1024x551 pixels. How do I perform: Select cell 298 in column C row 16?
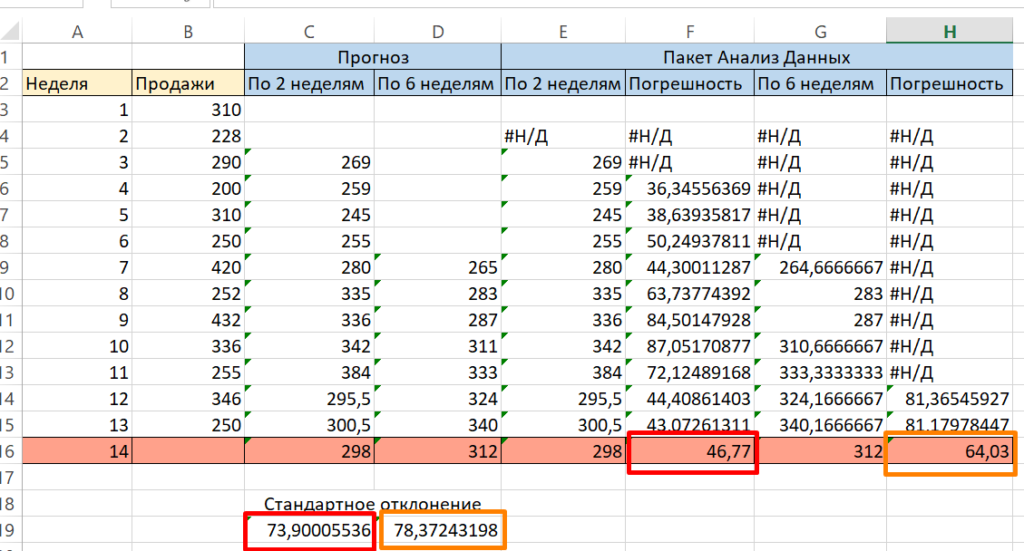310,451
